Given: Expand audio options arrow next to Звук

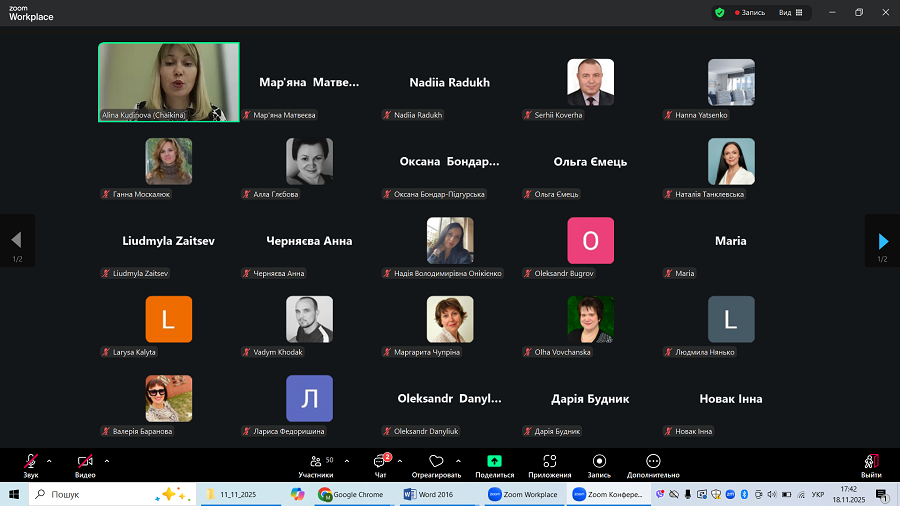Looking at the screenshot, I should [x=49, y=461].
